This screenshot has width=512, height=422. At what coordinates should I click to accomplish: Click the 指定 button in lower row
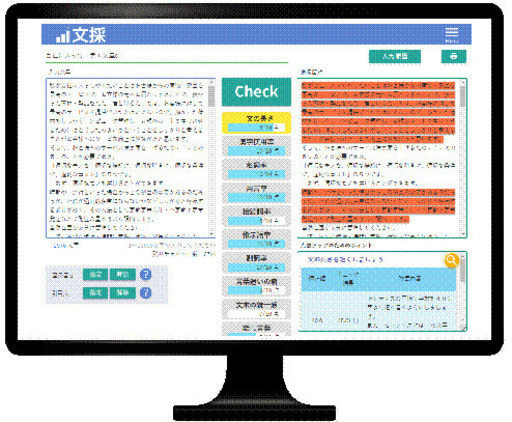point(95,293)
